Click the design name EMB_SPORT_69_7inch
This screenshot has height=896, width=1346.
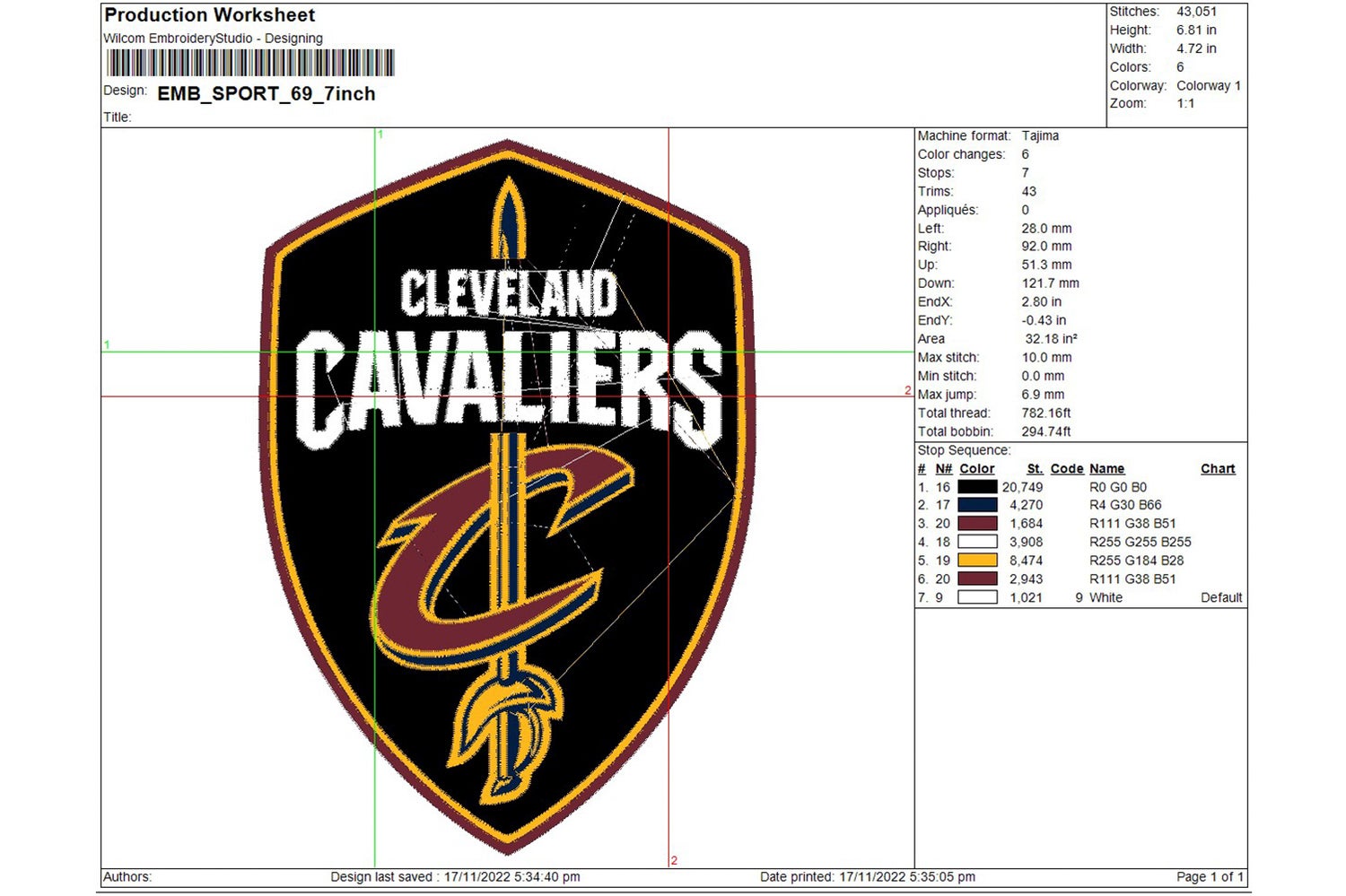[265, 93]
